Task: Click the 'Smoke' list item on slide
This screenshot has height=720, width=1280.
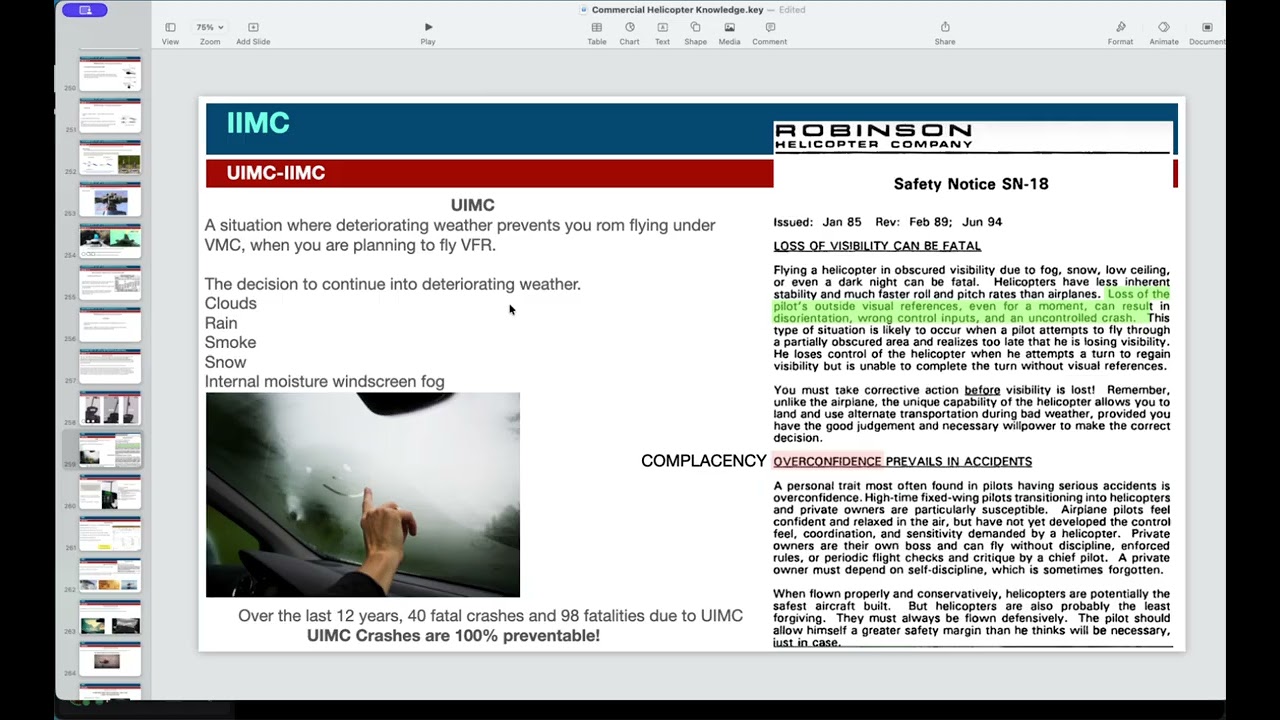Action: pos(230,342)
